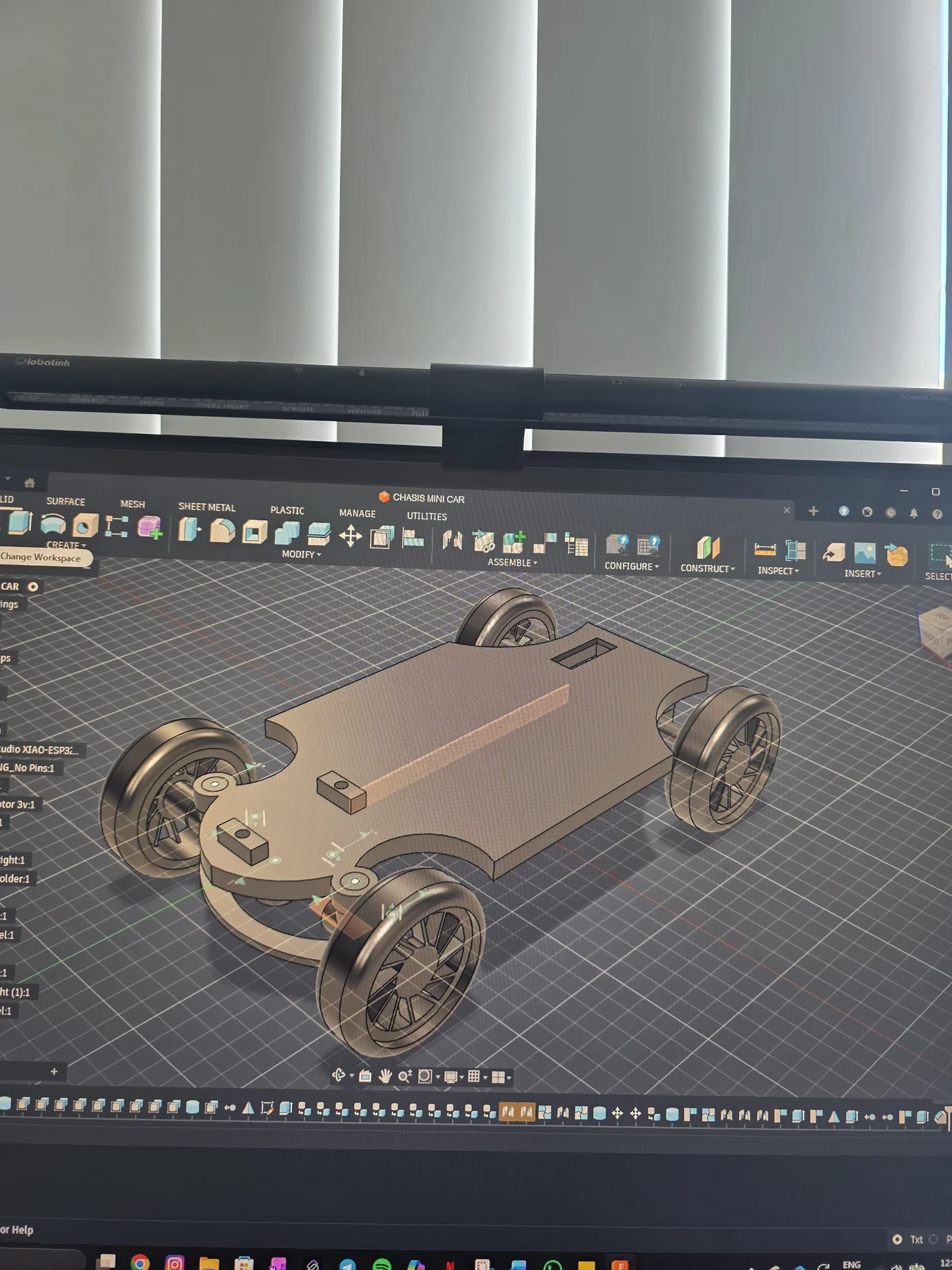Select the Offset Plane construct icon
The image size is (952, 1270).
[x=708, y=548]
